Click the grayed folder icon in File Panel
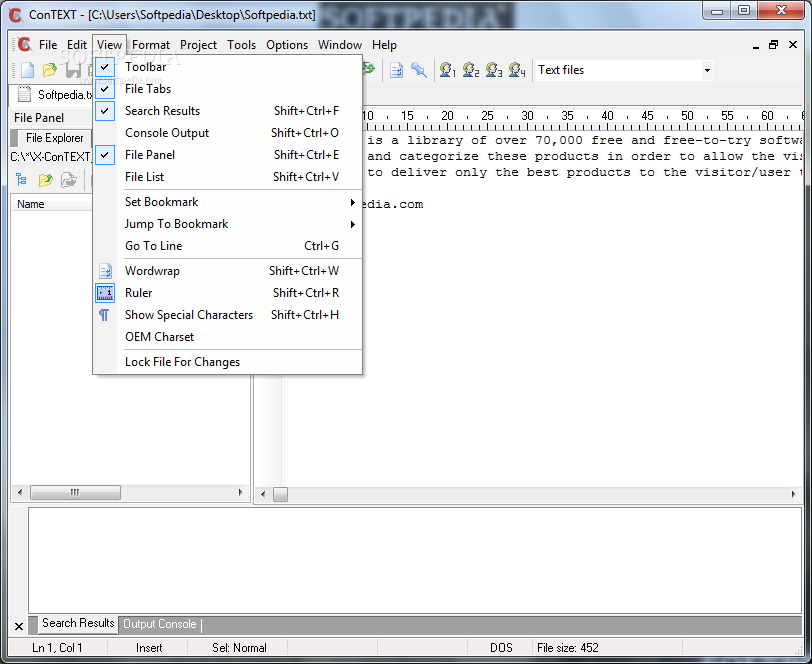This screenshot has height=664, width=812. click(x=68, y=180)
